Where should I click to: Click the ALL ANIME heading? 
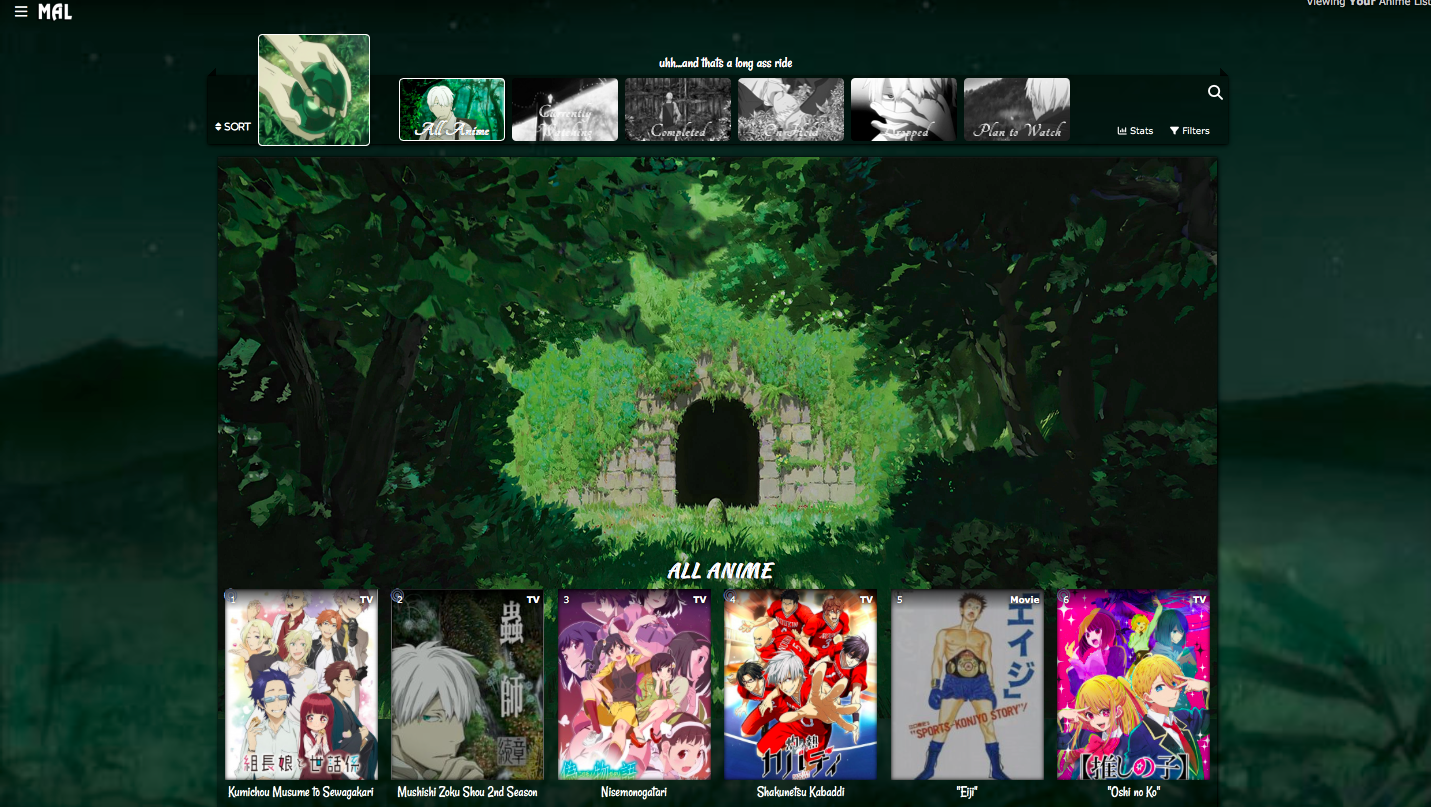click(x=720, y=571)
